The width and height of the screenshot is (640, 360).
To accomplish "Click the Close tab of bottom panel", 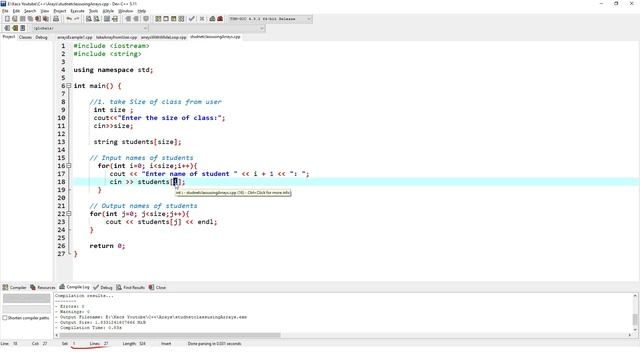I will tap(157, 287).
